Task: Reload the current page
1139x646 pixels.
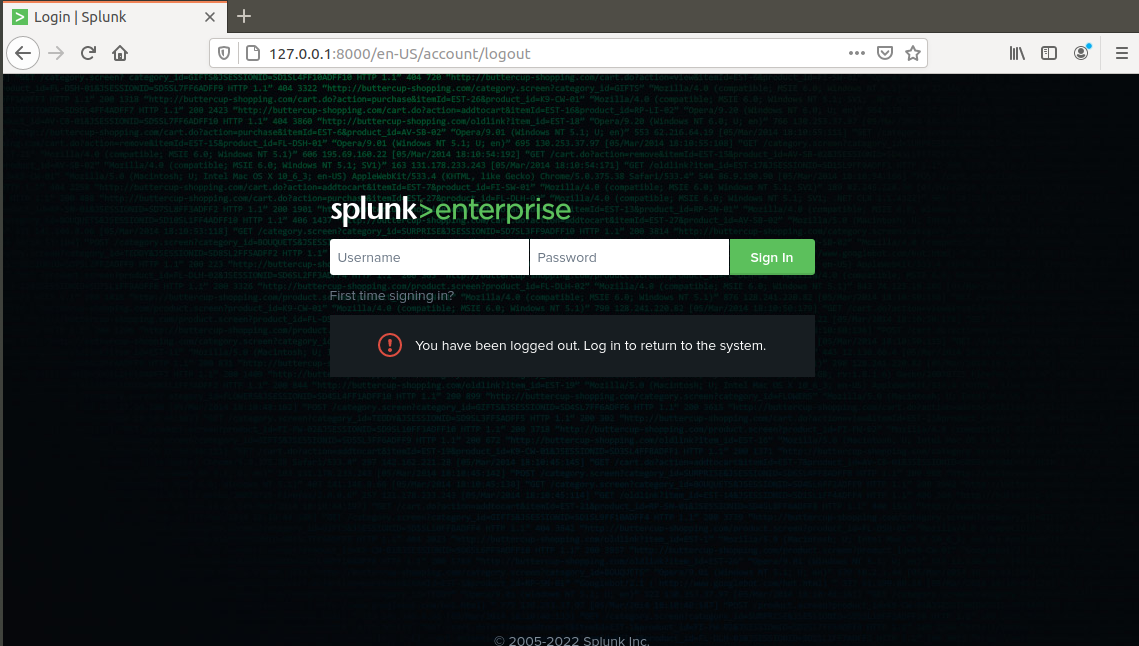Action: coord(89,53)
